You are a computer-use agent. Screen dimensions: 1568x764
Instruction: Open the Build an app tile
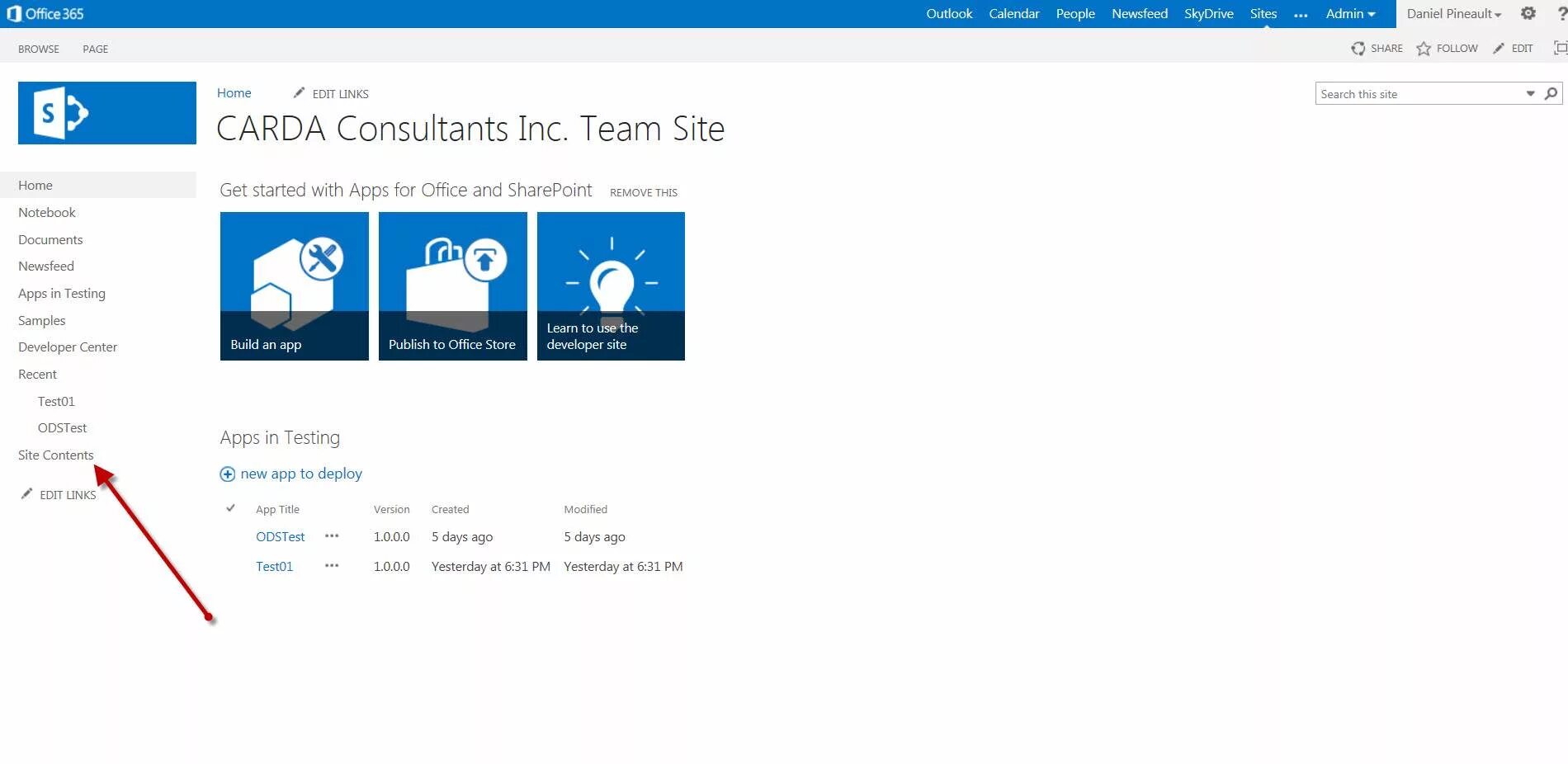pyautogui.click(x=295, y=286)
